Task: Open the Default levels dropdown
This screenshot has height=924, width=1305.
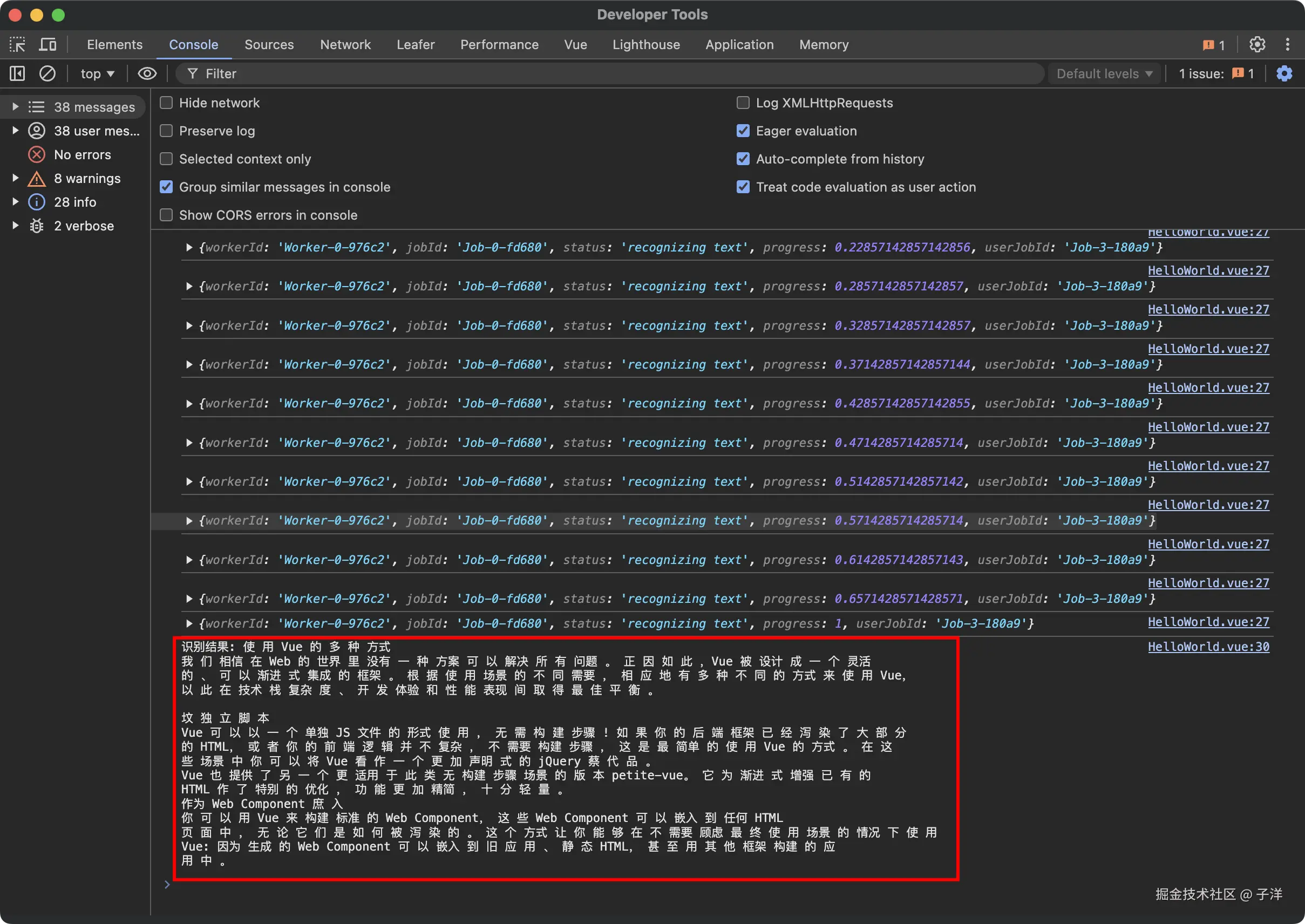Action: pyautogui.click(x=1104, y=73)
